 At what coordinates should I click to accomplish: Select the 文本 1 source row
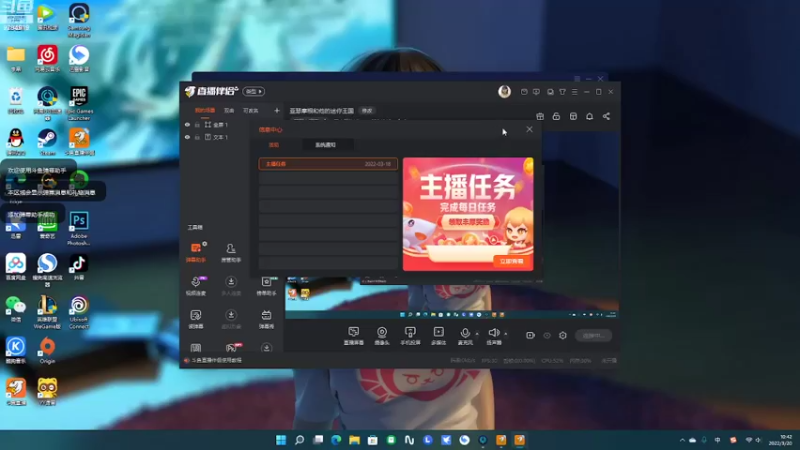tap(232, 137)
